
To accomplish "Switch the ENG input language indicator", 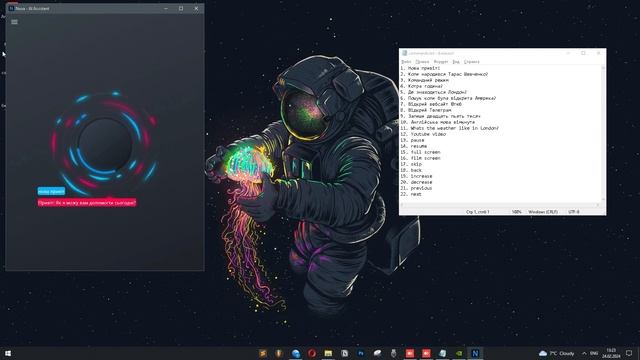I will 594,353.
